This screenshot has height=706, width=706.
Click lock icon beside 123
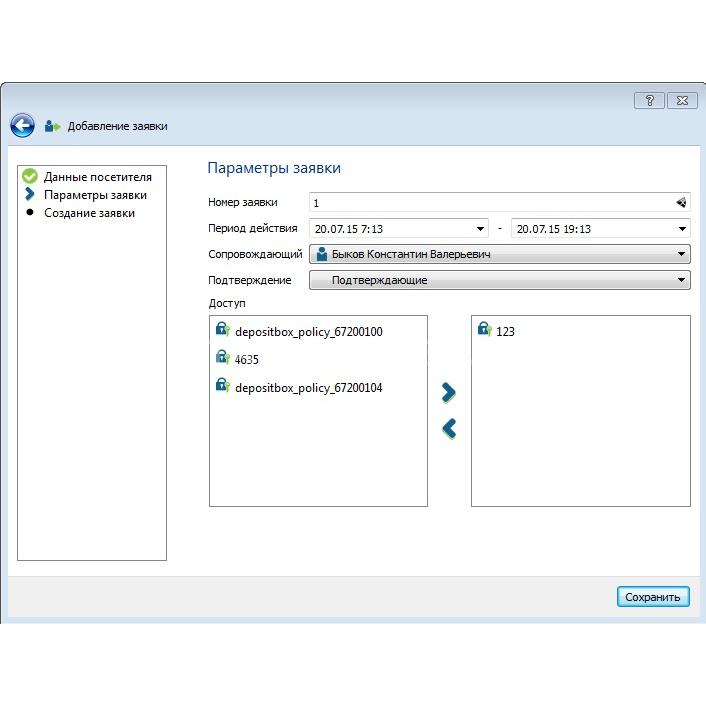[x=484, y=330]
